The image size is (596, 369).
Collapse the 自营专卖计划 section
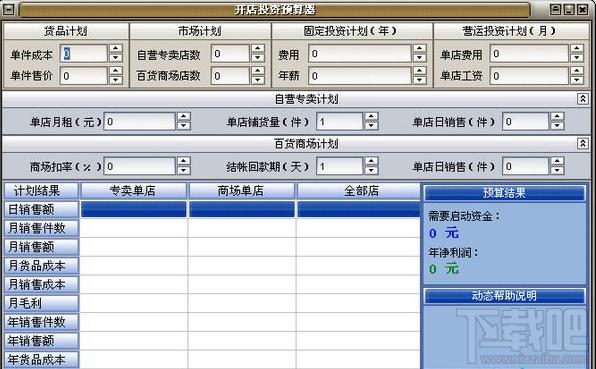tap(582, 99)
